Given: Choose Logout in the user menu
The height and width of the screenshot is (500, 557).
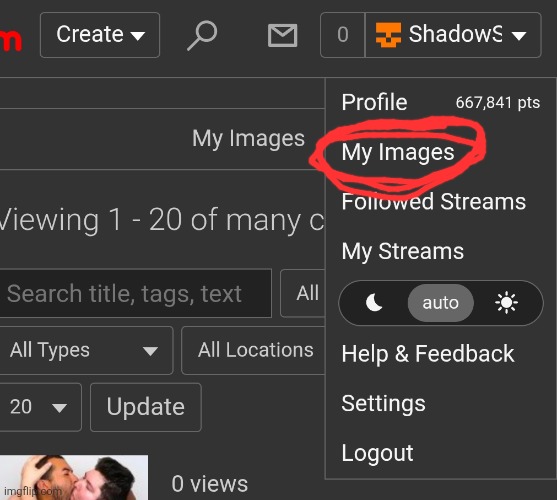Looking at the screenshot, I should (377, 453).
